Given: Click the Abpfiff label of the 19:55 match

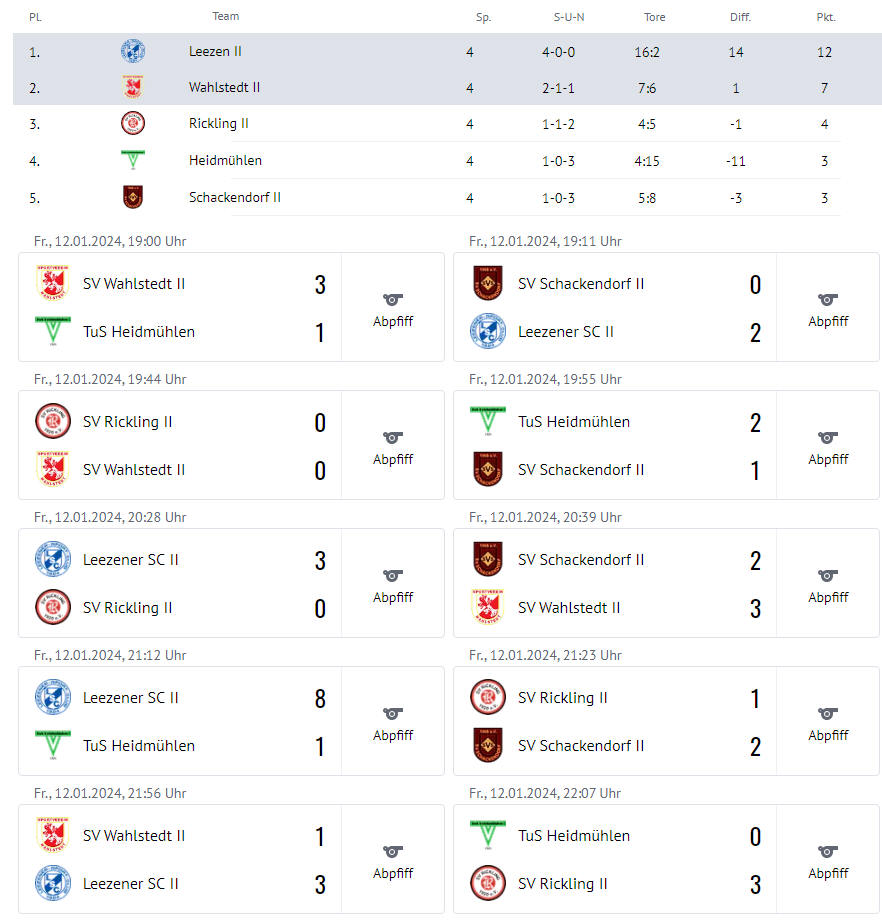Looking at the screenshot, I should coord(828,459).
